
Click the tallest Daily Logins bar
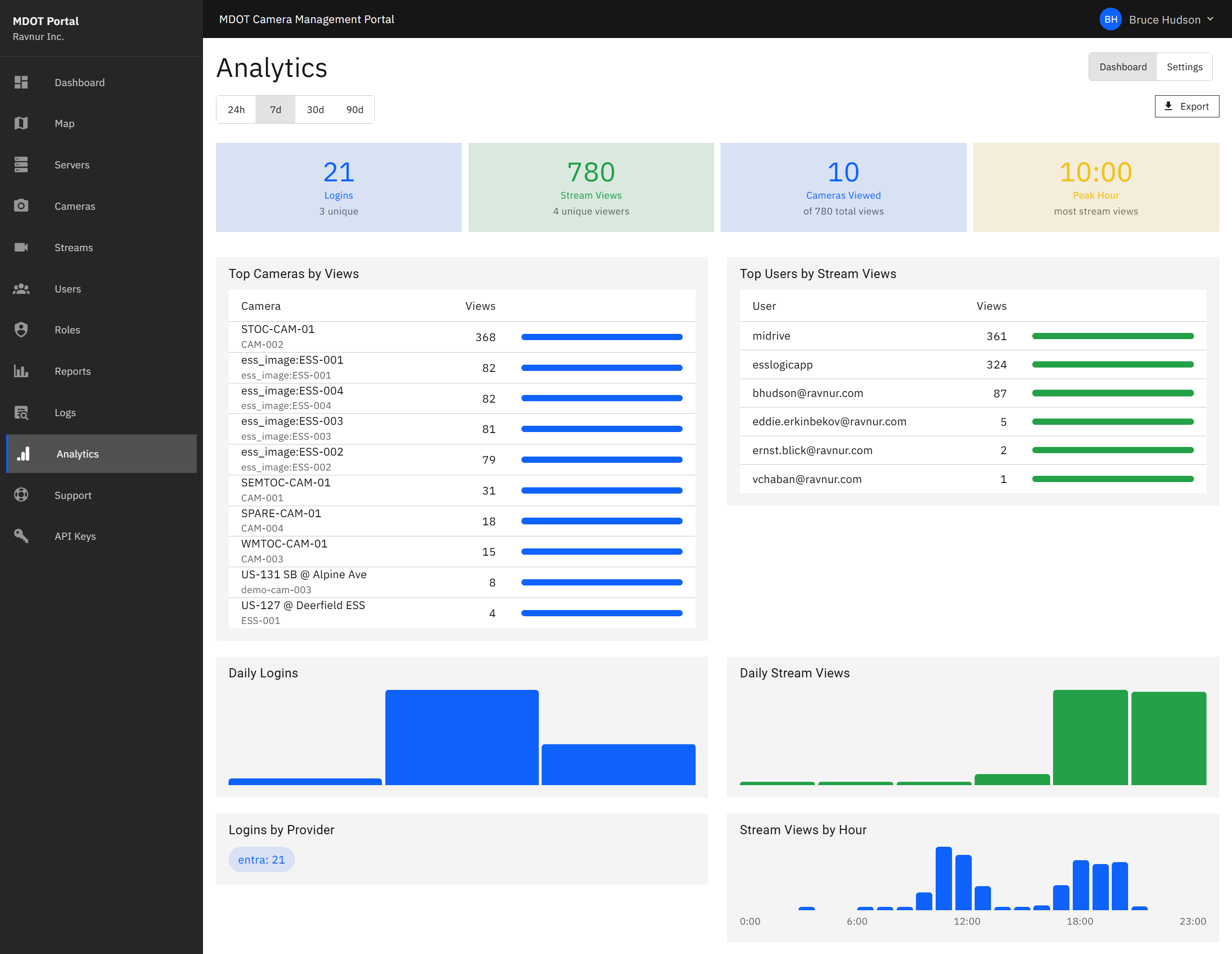(x=461, y=736)
